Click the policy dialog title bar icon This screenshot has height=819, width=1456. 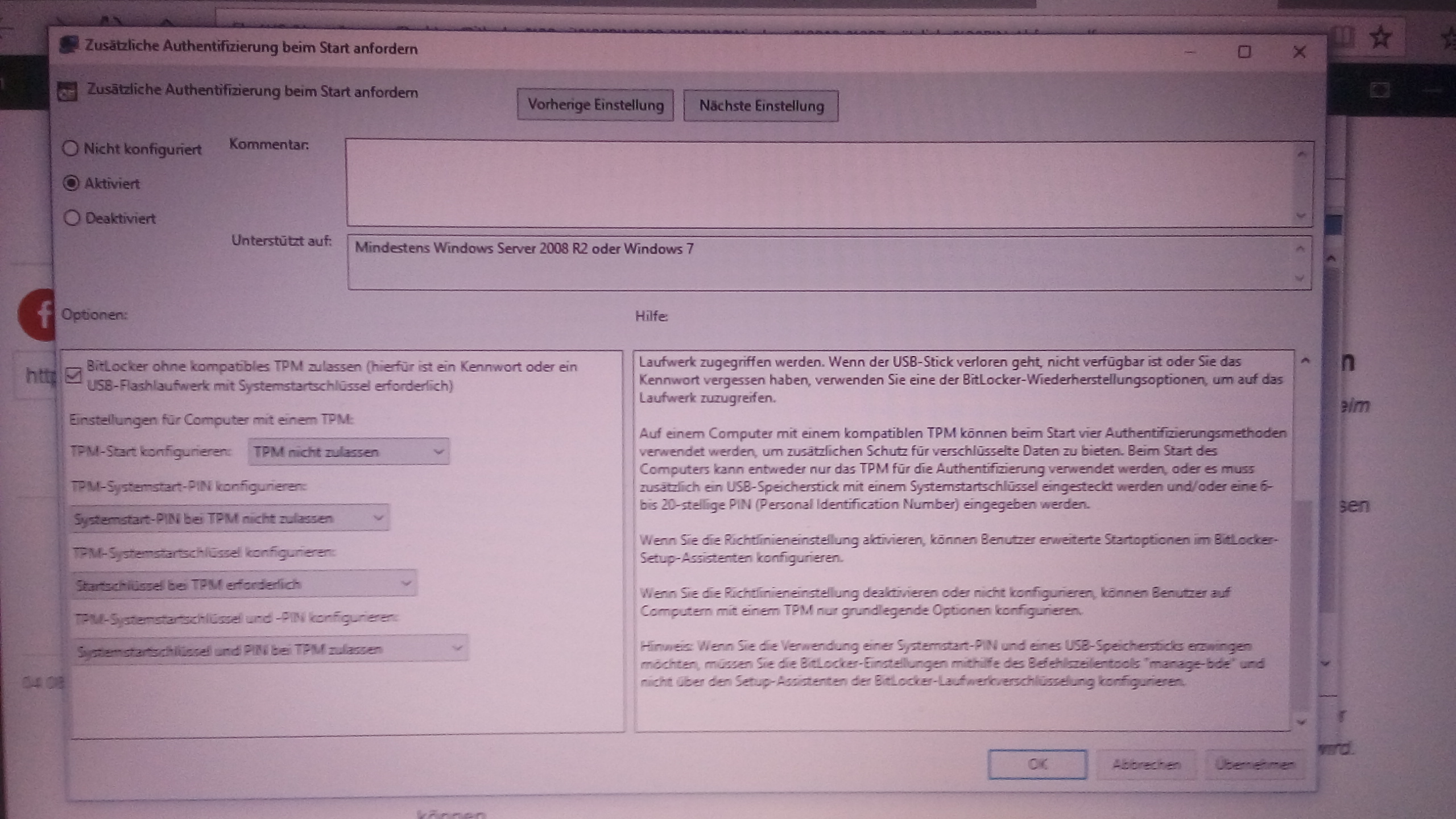69,46
